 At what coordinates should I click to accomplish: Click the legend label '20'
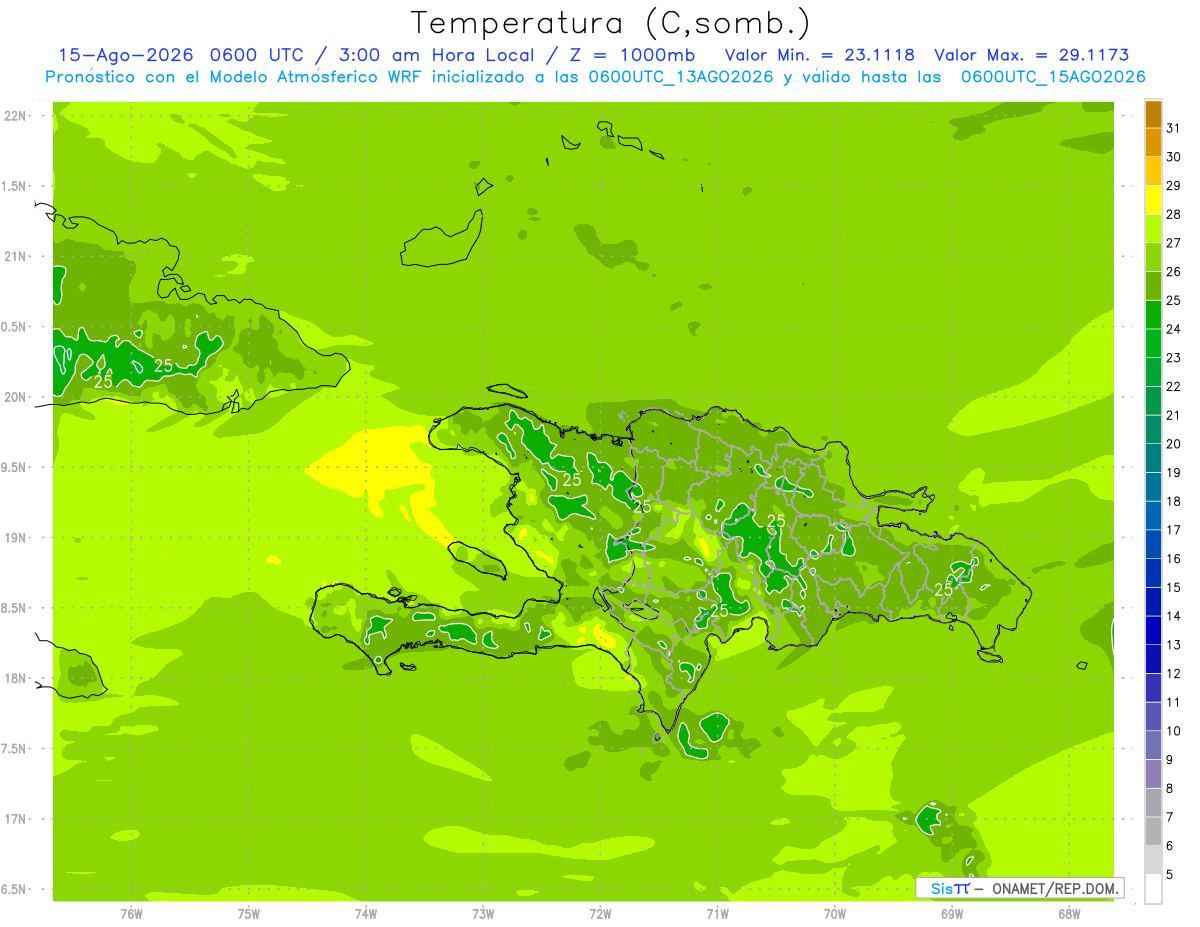coord(1174,444)
